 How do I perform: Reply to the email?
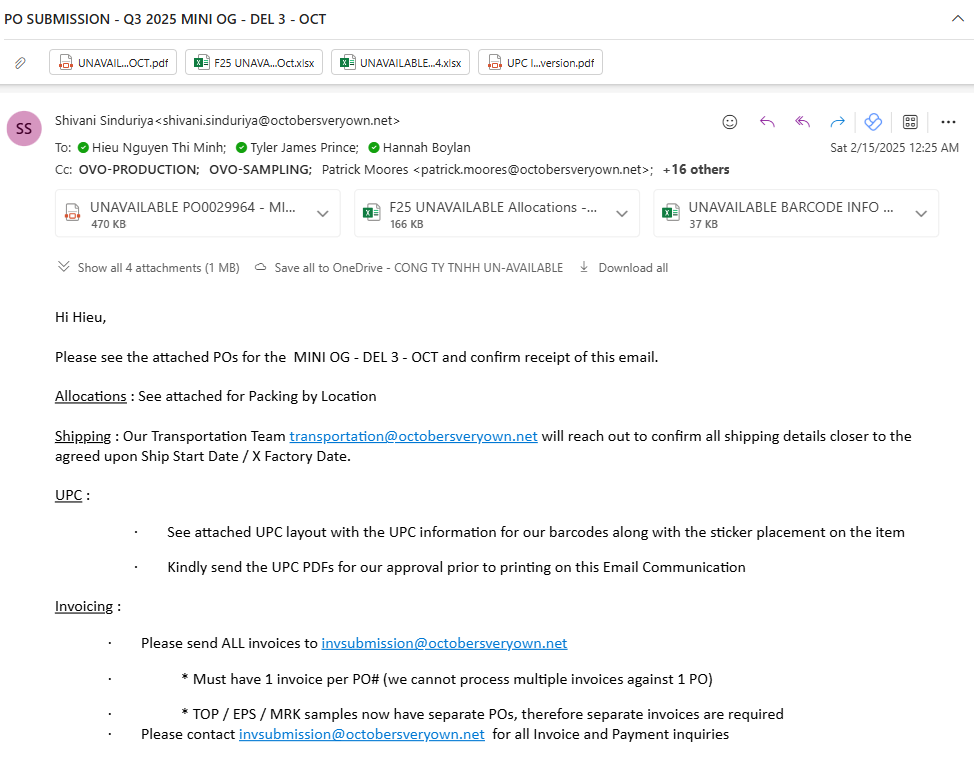coord(767,122)
